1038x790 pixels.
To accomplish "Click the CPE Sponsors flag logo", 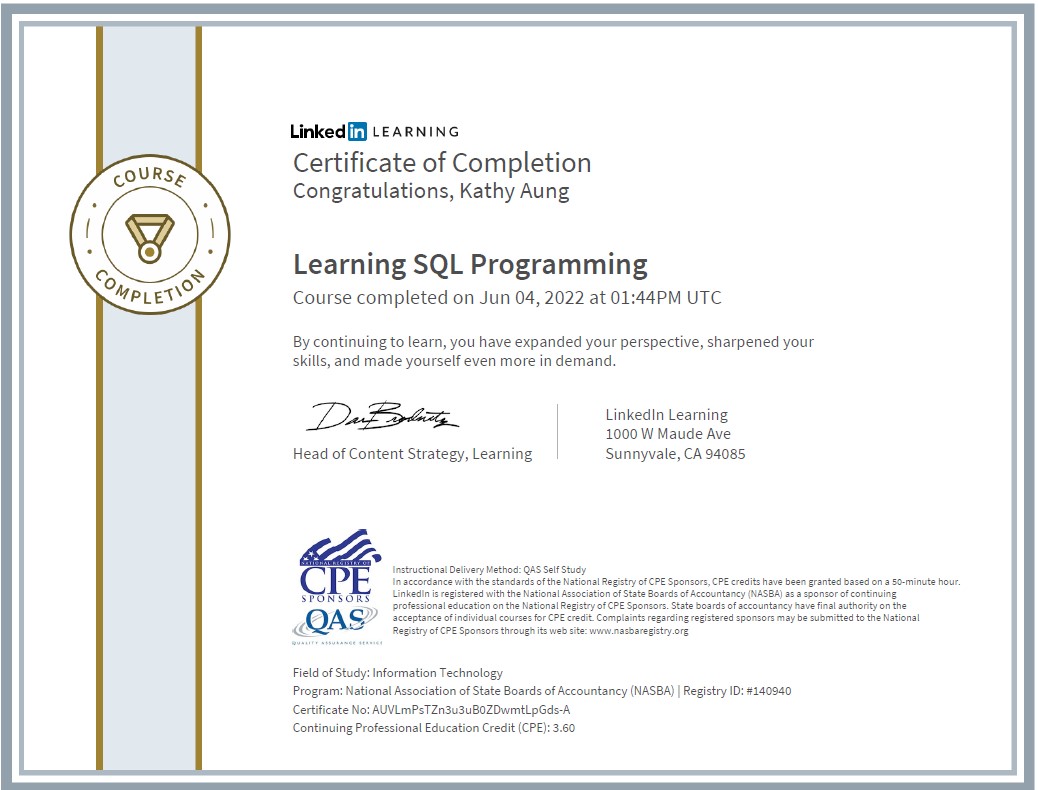I will (338, 566).
